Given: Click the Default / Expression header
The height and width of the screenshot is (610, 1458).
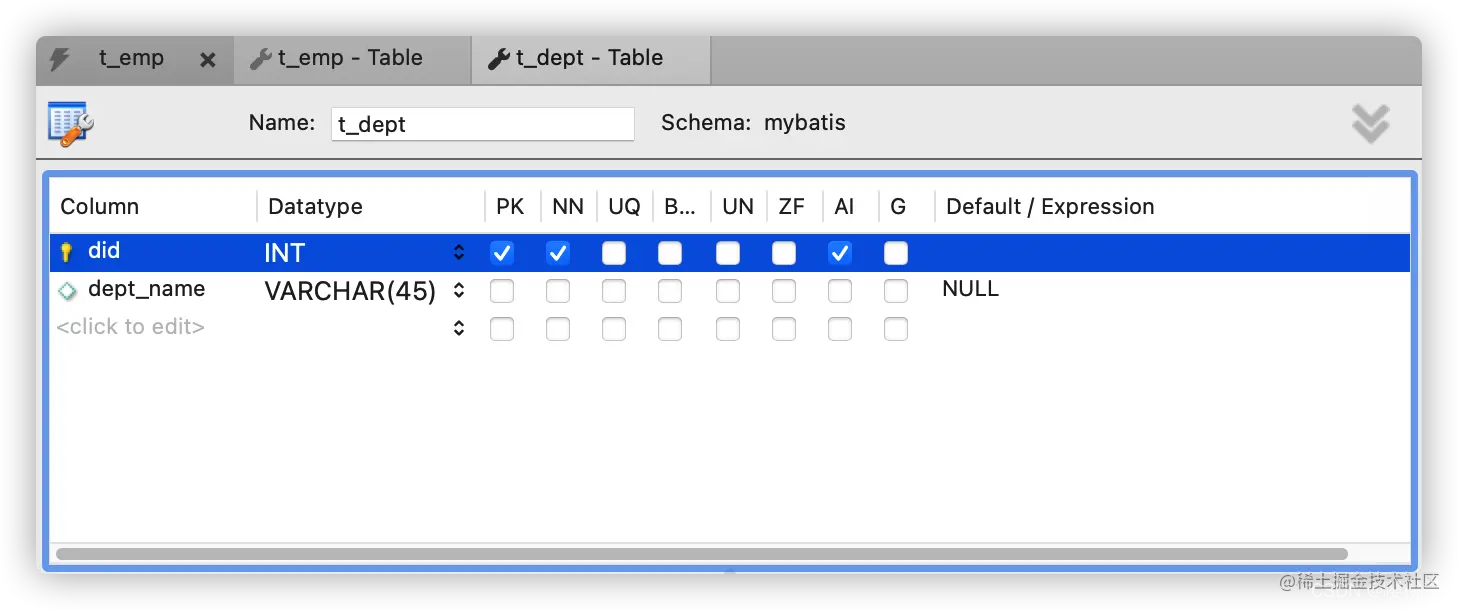Looking at the screenshot, I should 1050,207.
